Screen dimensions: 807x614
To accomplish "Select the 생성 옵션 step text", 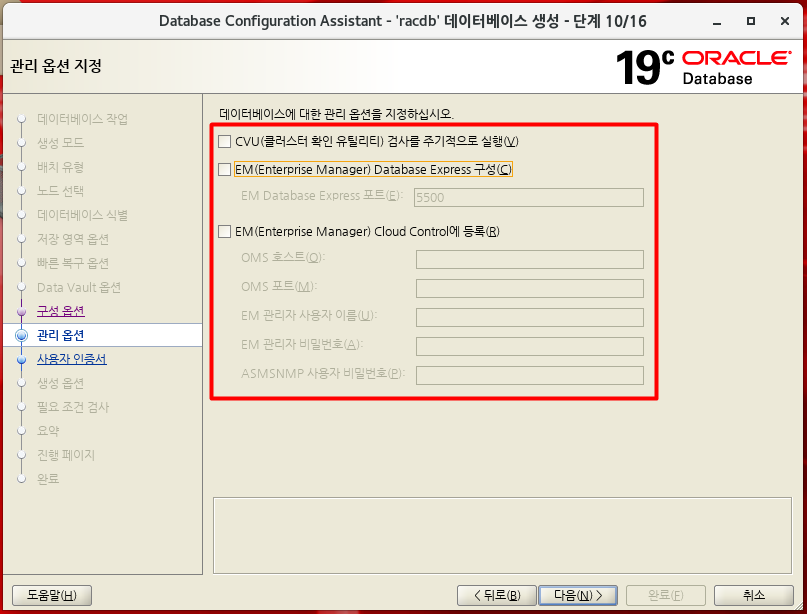I will (60, 383).
